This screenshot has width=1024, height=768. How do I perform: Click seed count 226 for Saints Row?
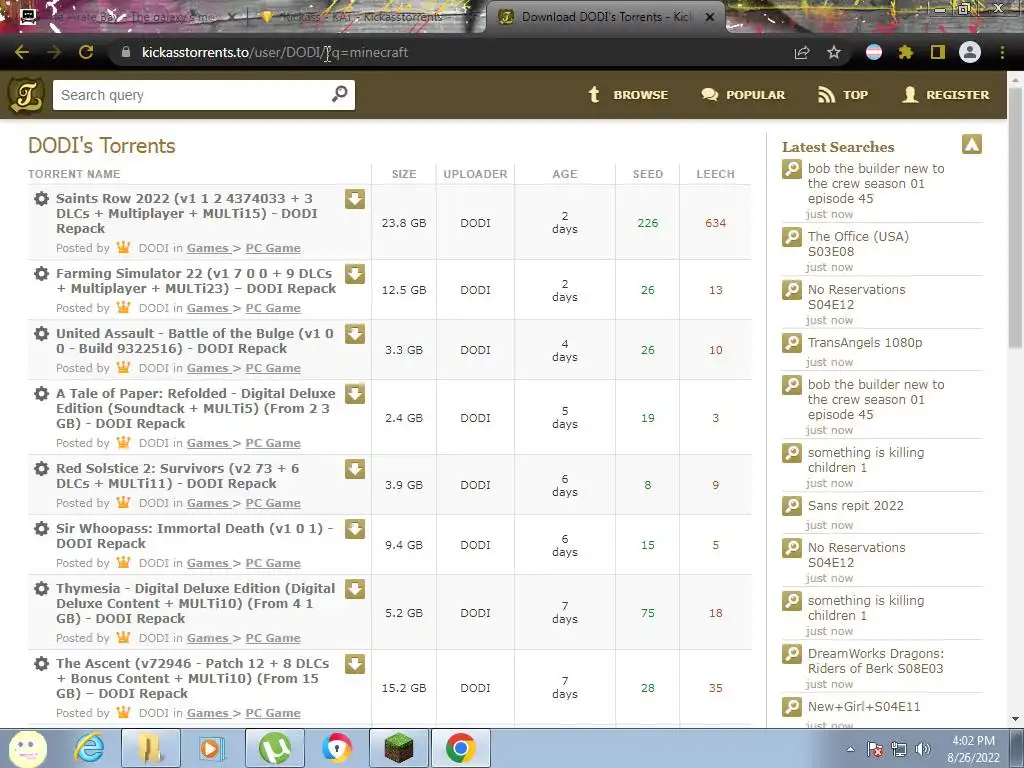pos(648,223)
